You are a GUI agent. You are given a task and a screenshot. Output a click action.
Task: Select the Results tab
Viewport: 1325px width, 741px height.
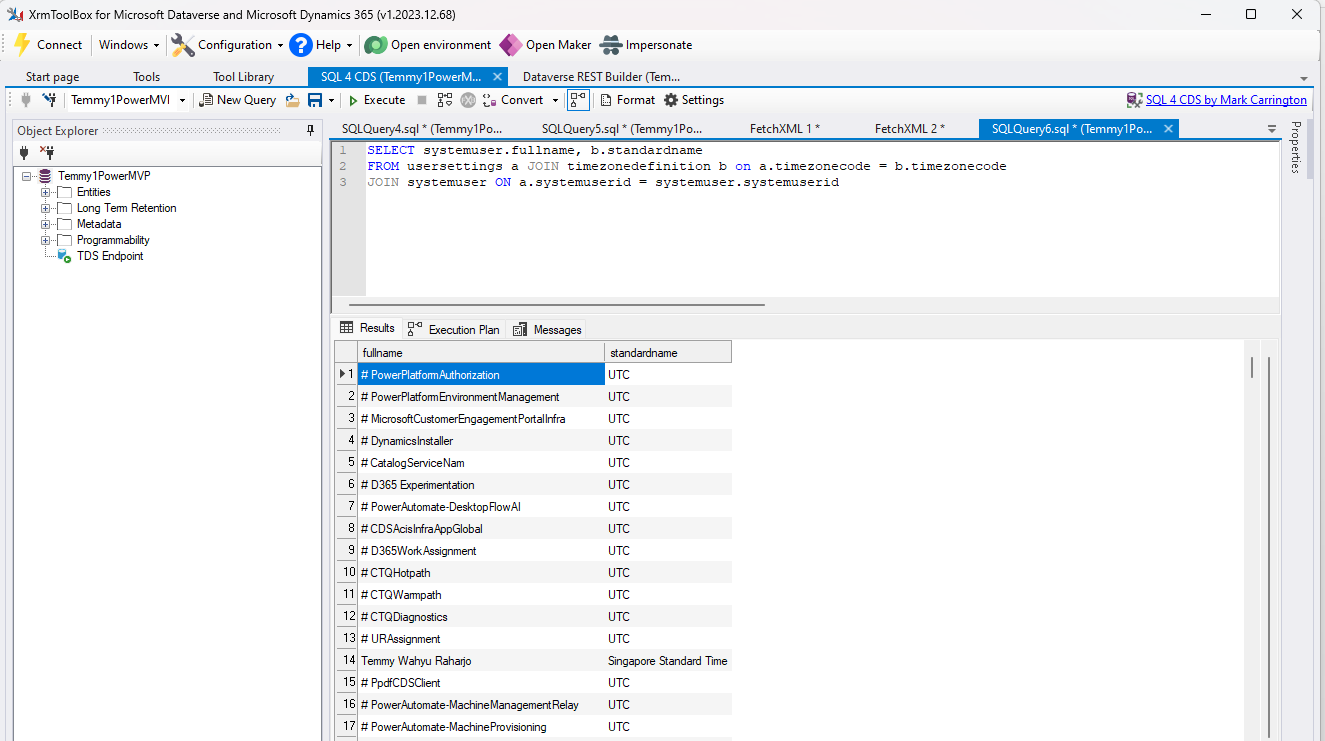point(368,328)
